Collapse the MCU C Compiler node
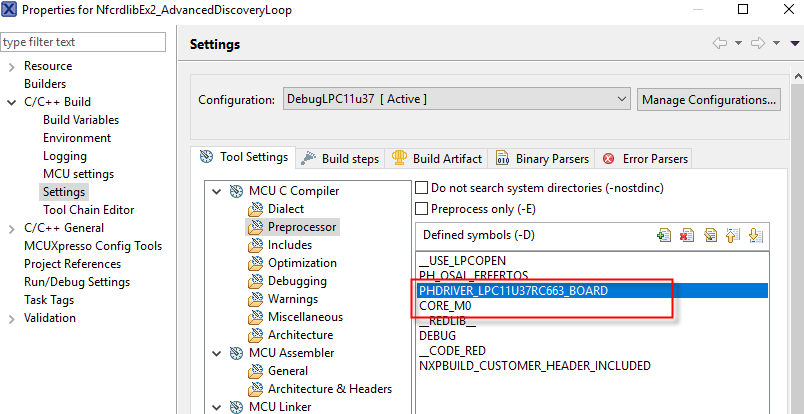The height and width of the screenshot is (414, 804). (x=216, y=191)
